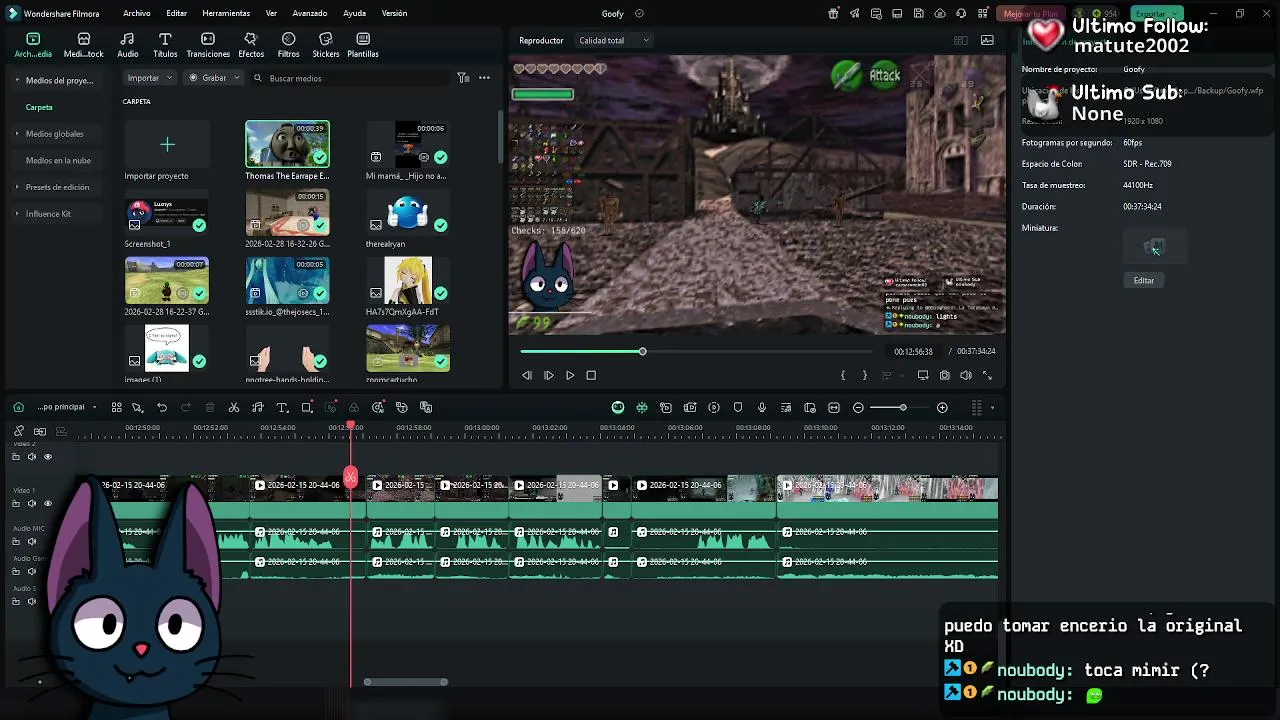The height and width of the screenshot is (720, 1280).
Task: Open the Herramientas menu
Action: pyautogui.click(x=226, y=13)
